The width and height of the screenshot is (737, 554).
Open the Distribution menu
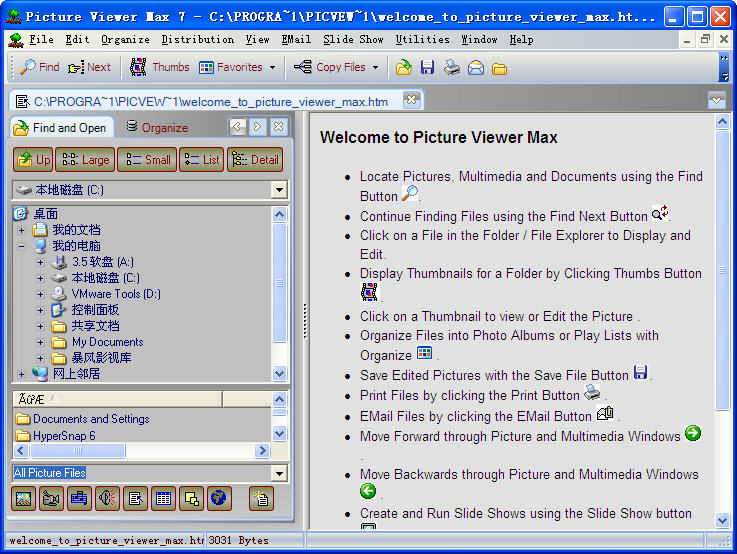point(197,39)
